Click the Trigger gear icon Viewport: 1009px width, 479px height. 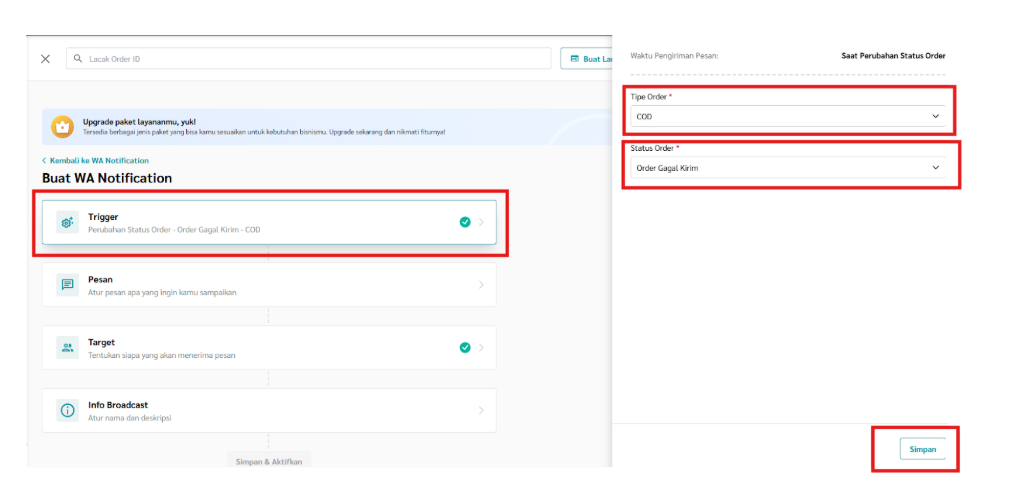(67, 222)
